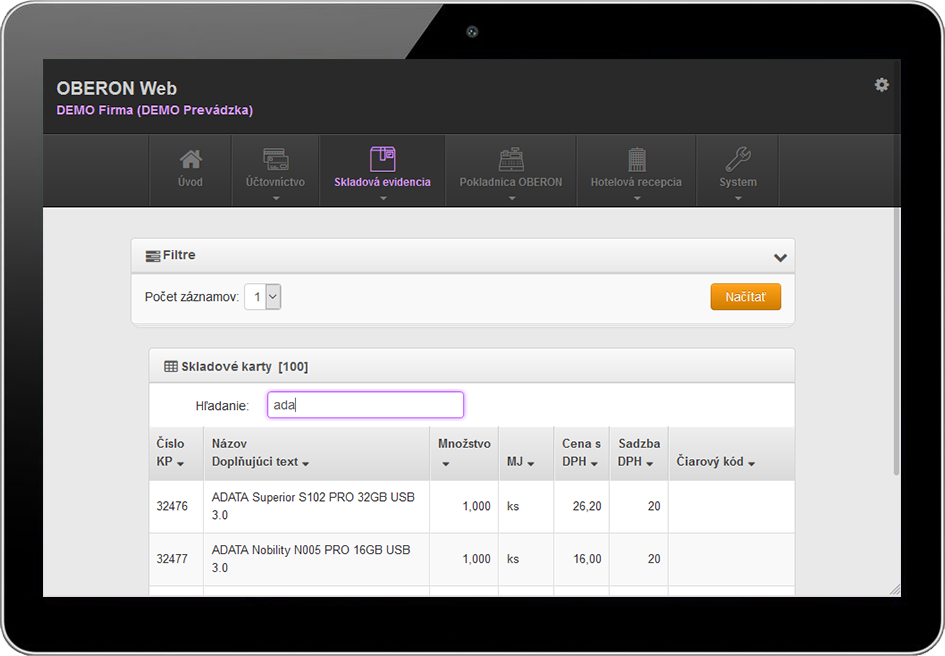Image resolution: width=945 pixels, height=656 pixels.
Task: Click the Skladová evidencia box icon
Action: (x=382, y=159)
